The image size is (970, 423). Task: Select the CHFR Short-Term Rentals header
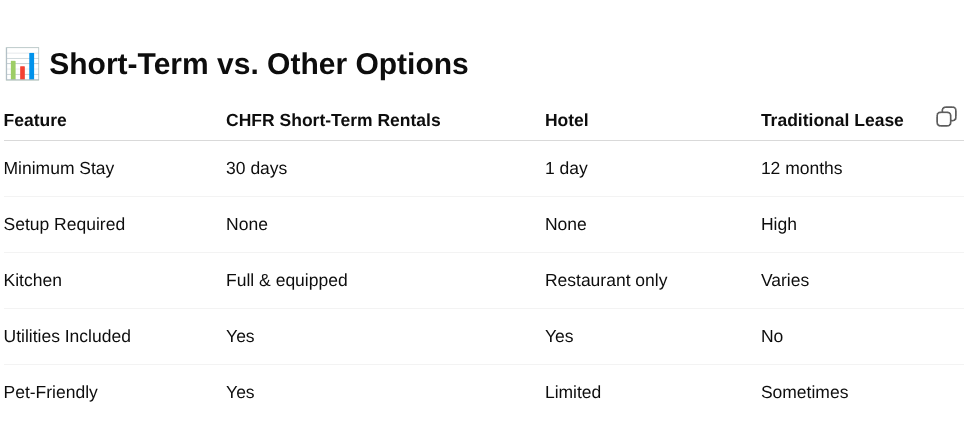333,120
